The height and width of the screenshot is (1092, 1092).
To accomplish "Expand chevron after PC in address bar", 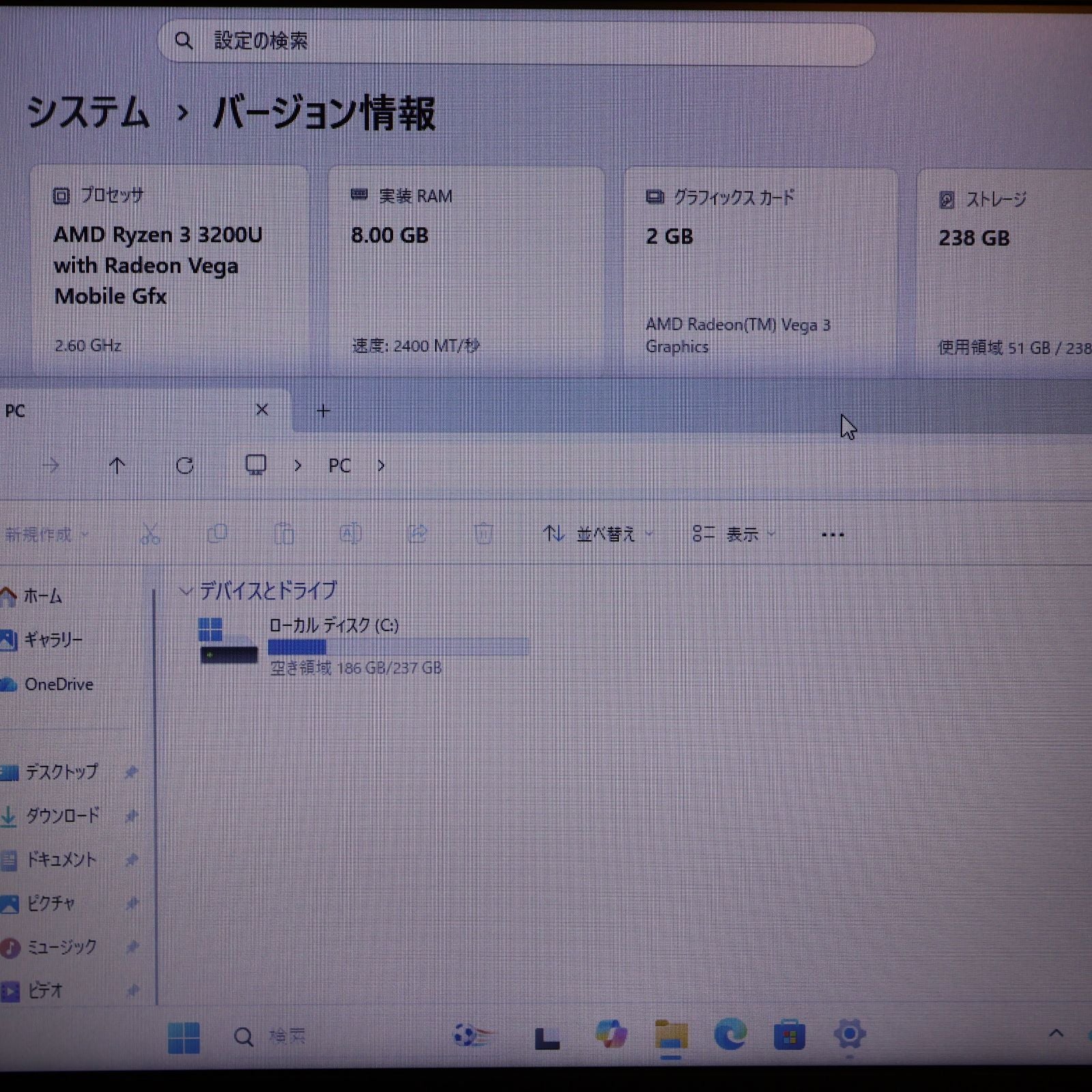I will [x=381, y=465].
